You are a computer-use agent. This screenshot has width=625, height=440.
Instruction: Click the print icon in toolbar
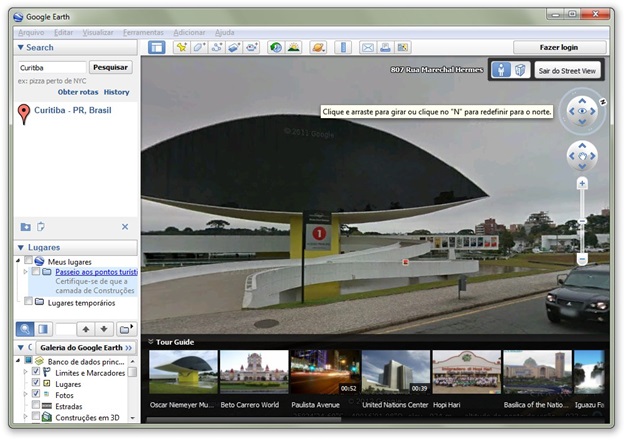(385, 47)
